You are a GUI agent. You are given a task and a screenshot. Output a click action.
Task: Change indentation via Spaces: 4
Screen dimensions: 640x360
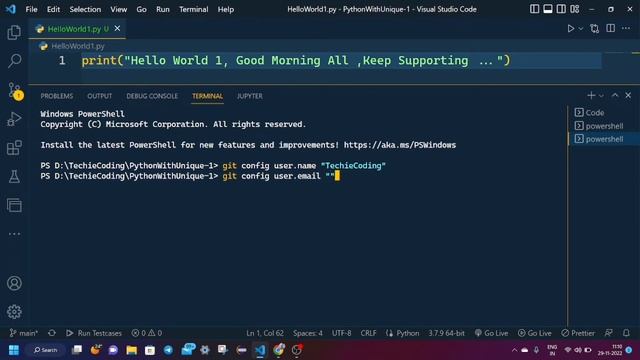point(308,333)
